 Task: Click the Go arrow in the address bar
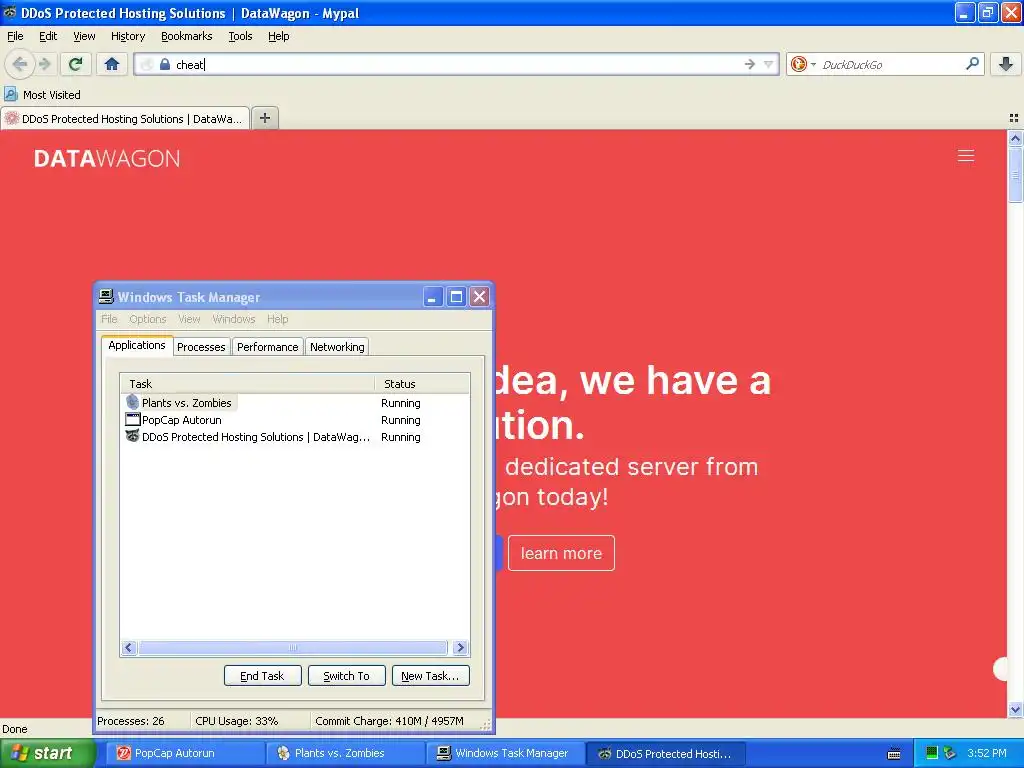pos(750,64)
